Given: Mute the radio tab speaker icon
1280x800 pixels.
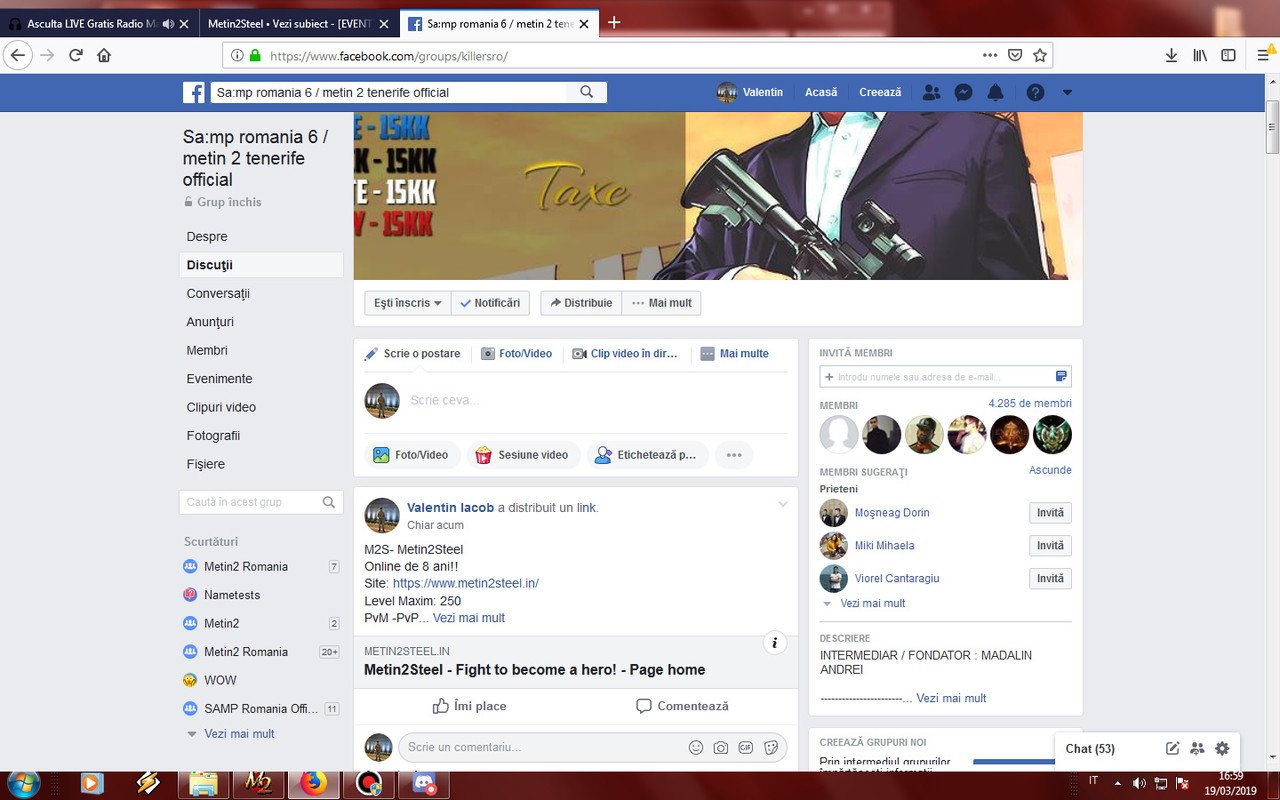Looking at the screenshot, I should (167, 23).
